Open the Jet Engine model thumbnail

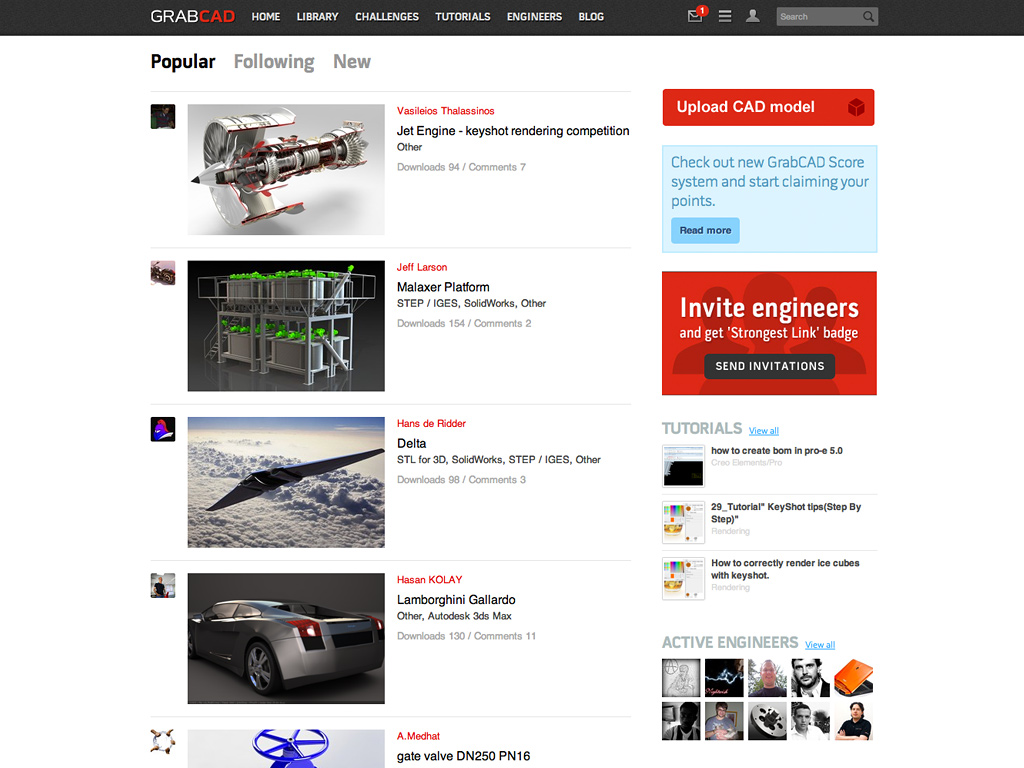pyautogui.click(x=286, y=170)
